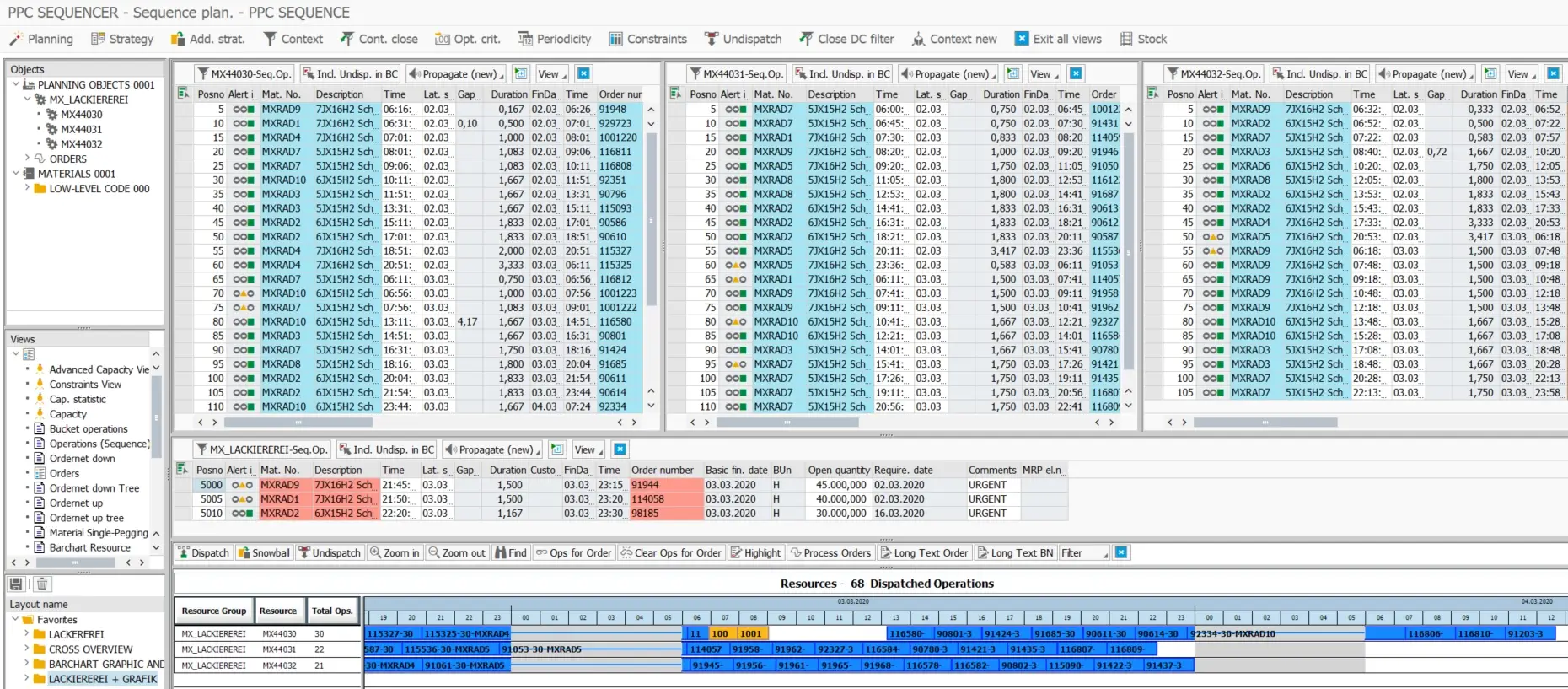
Task: Expand LOW-LEVEL CODE 000 node
Action: tap(27, 188)
